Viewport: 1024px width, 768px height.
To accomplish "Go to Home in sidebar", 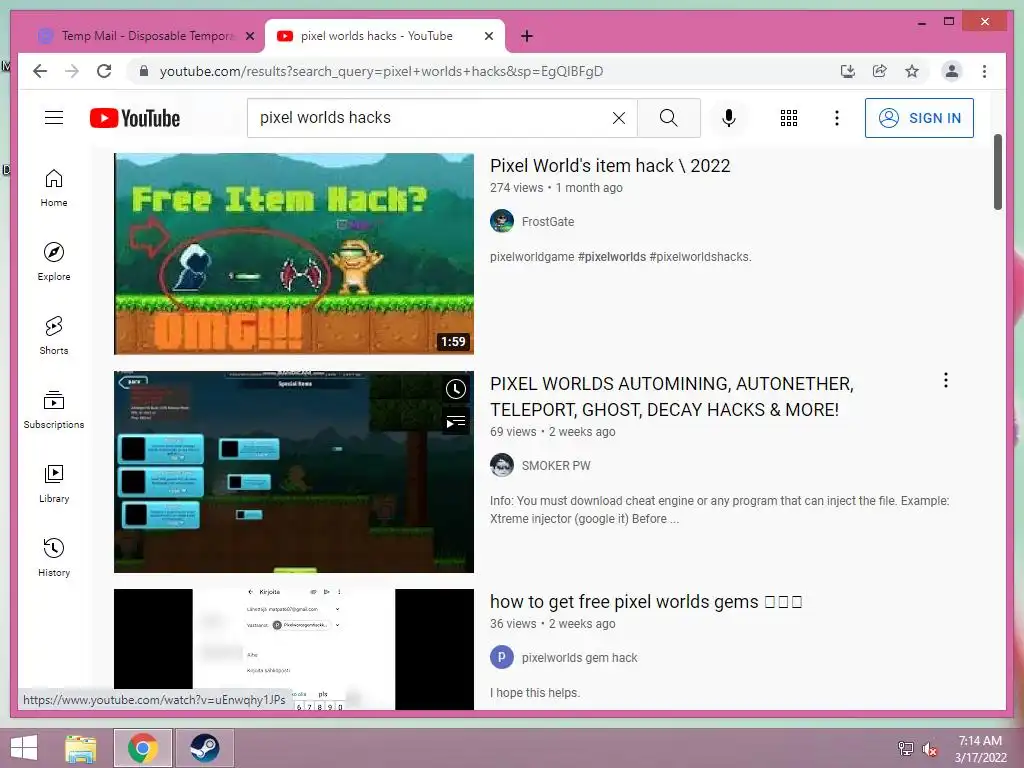I will click(54, 188).
